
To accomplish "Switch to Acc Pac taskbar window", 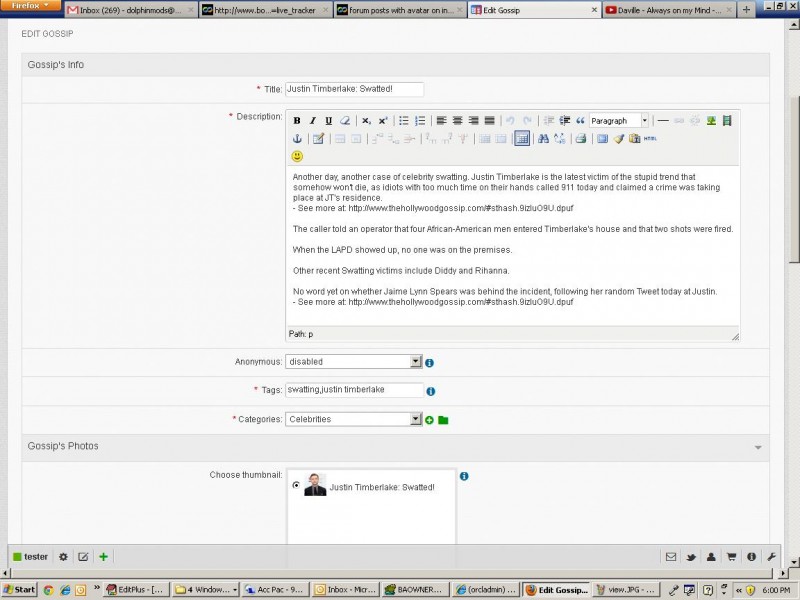I will pos(274,590).
